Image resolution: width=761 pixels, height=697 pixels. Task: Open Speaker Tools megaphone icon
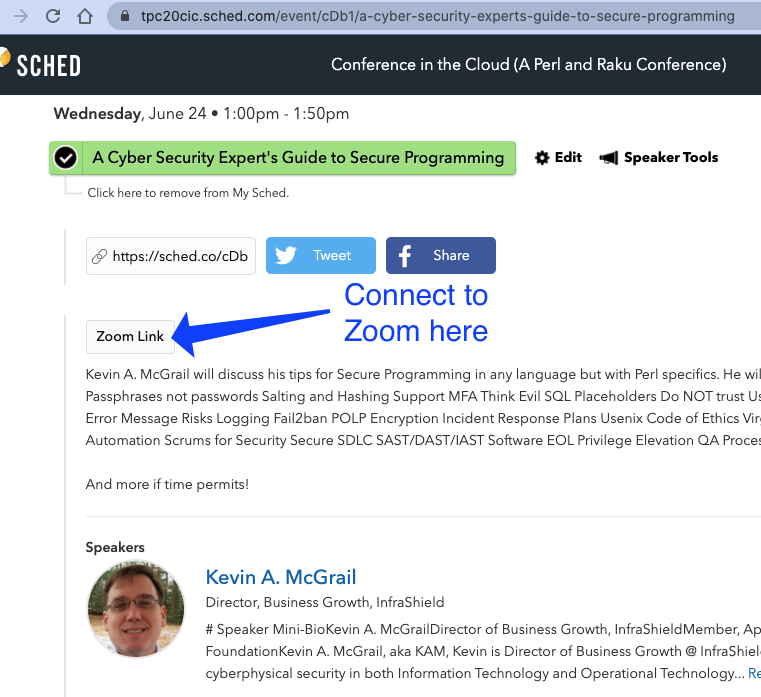click(x=609, y=158)
